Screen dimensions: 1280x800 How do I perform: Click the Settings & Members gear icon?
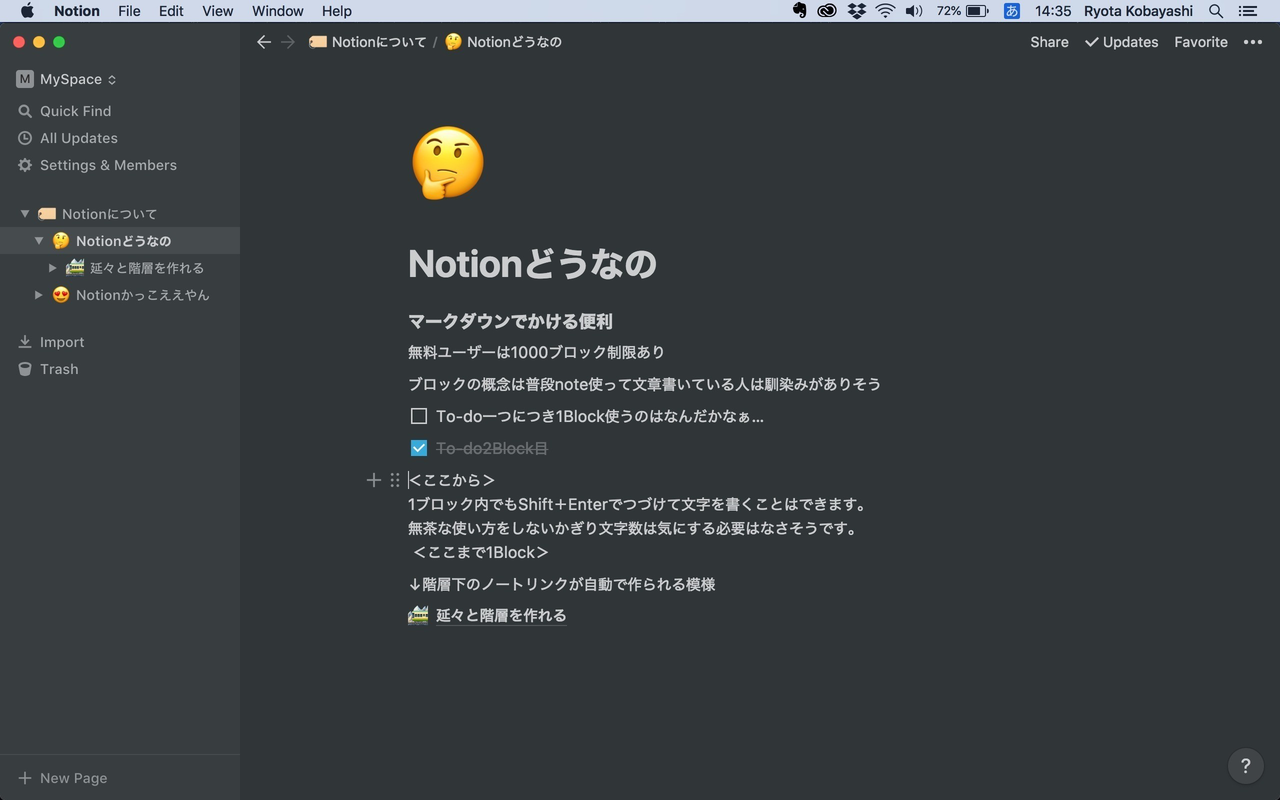click(x=25, y=165)
